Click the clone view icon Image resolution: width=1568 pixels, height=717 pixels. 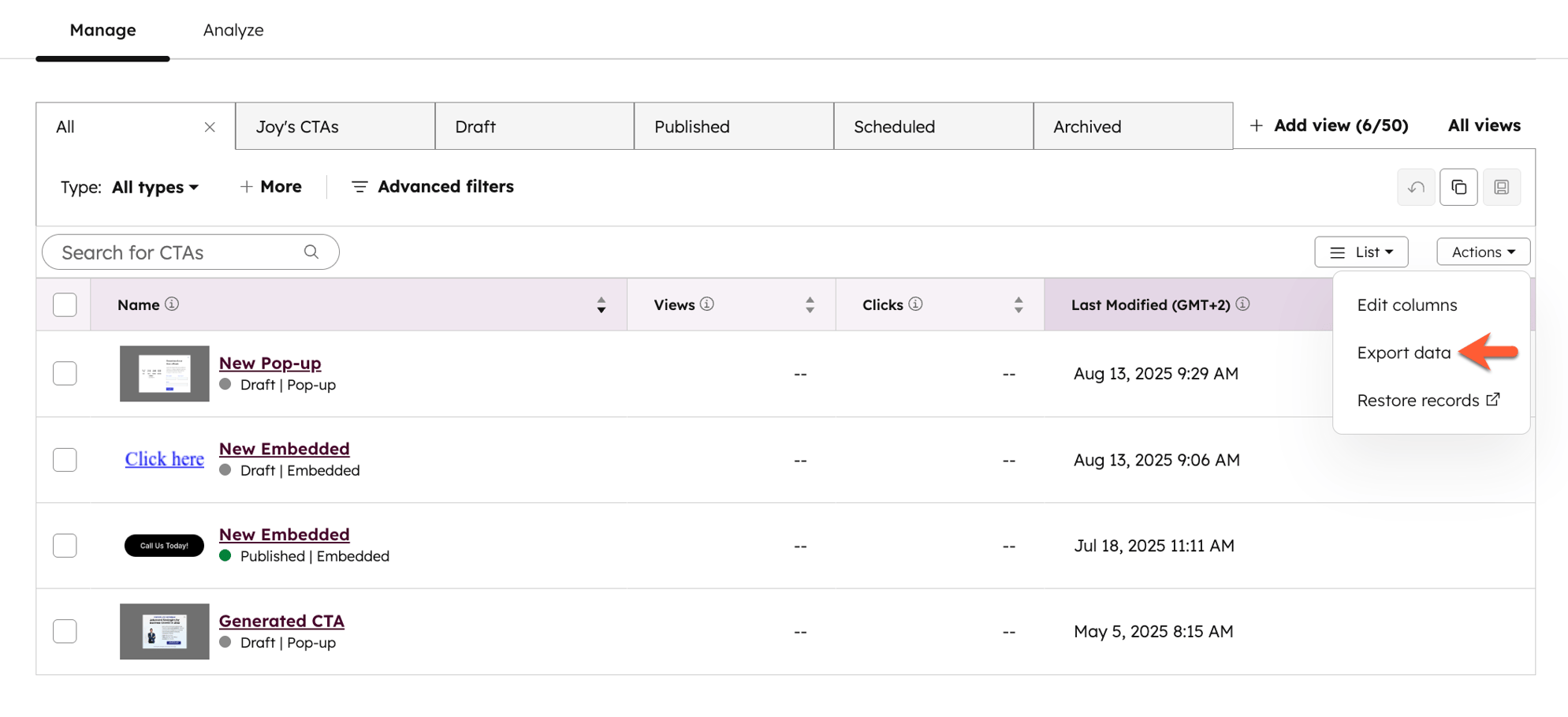(1458, 187)
